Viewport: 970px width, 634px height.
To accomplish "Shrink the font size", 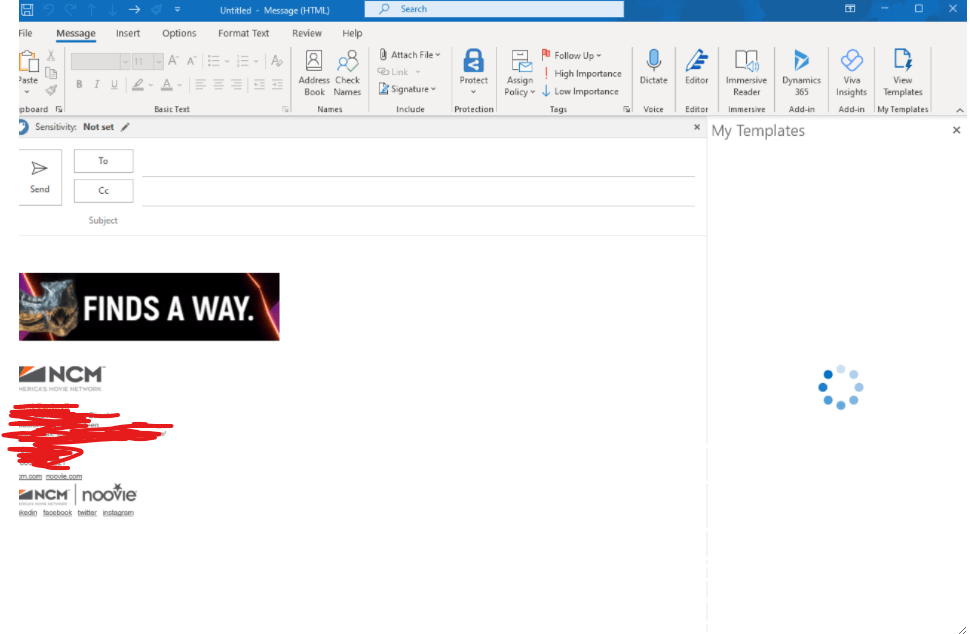I will point(192,61).
